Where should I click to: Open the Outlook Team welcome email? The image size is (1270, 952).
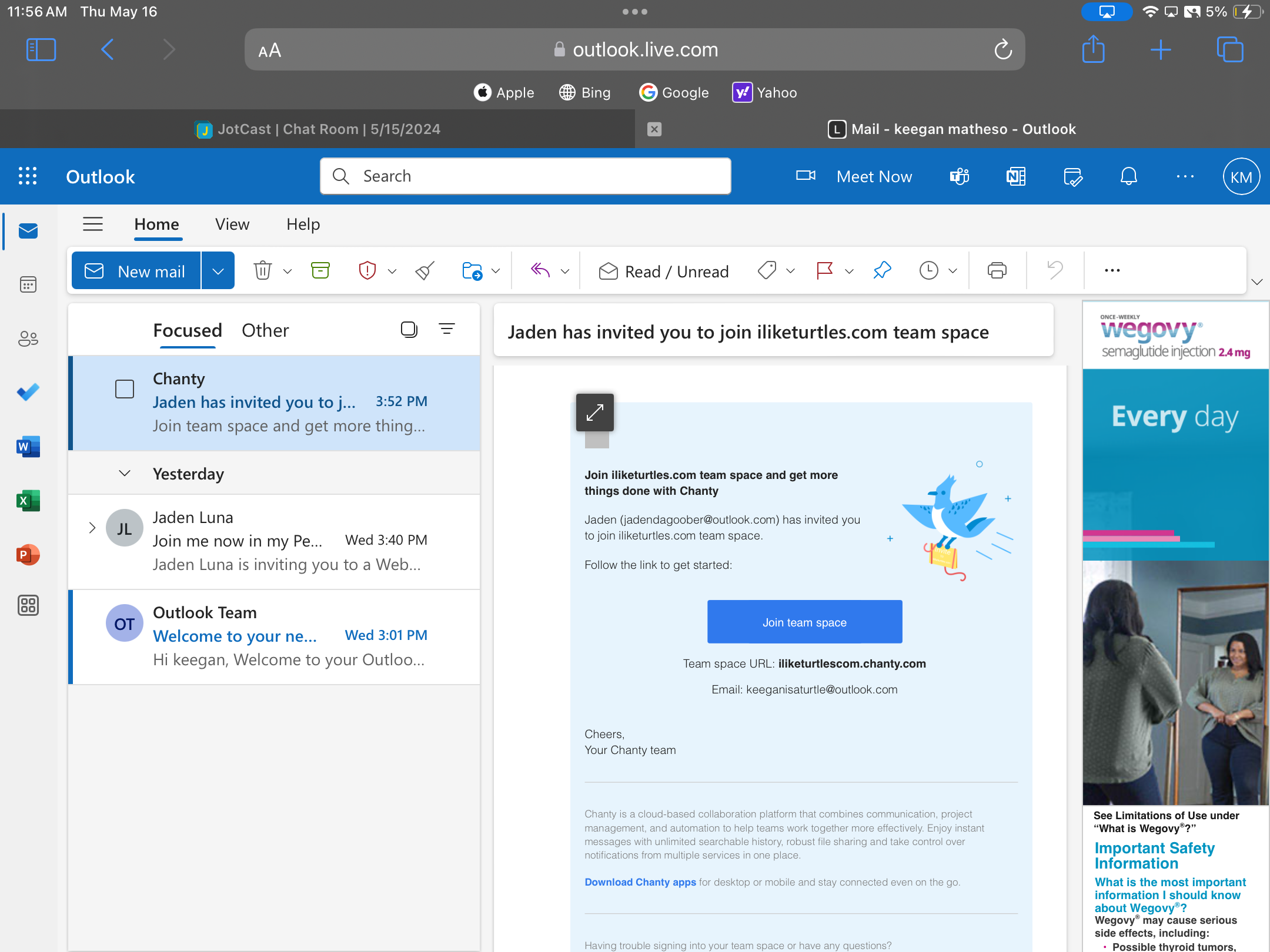point(274,636)
